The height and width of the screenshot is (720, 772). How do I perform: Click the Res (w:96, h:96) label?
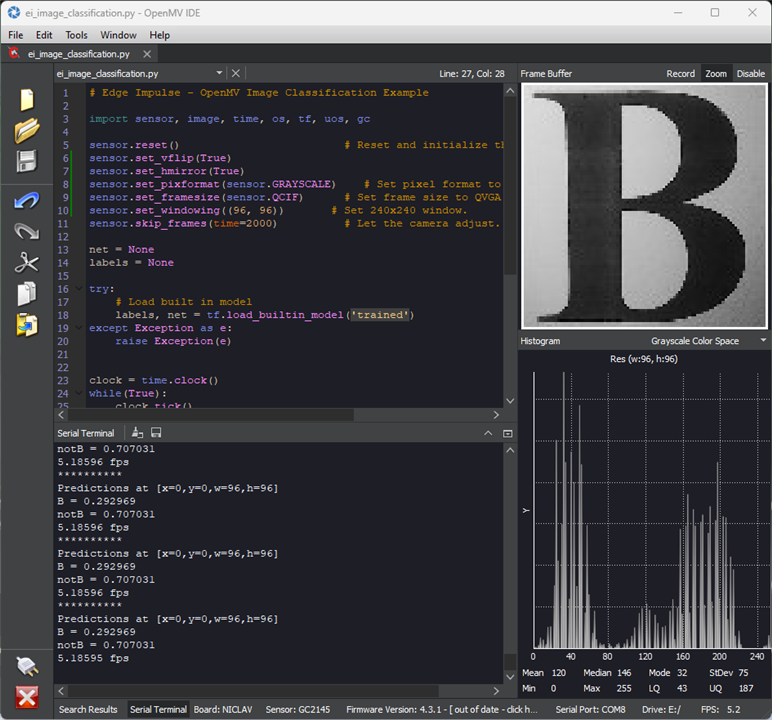[x=643, y=359]
